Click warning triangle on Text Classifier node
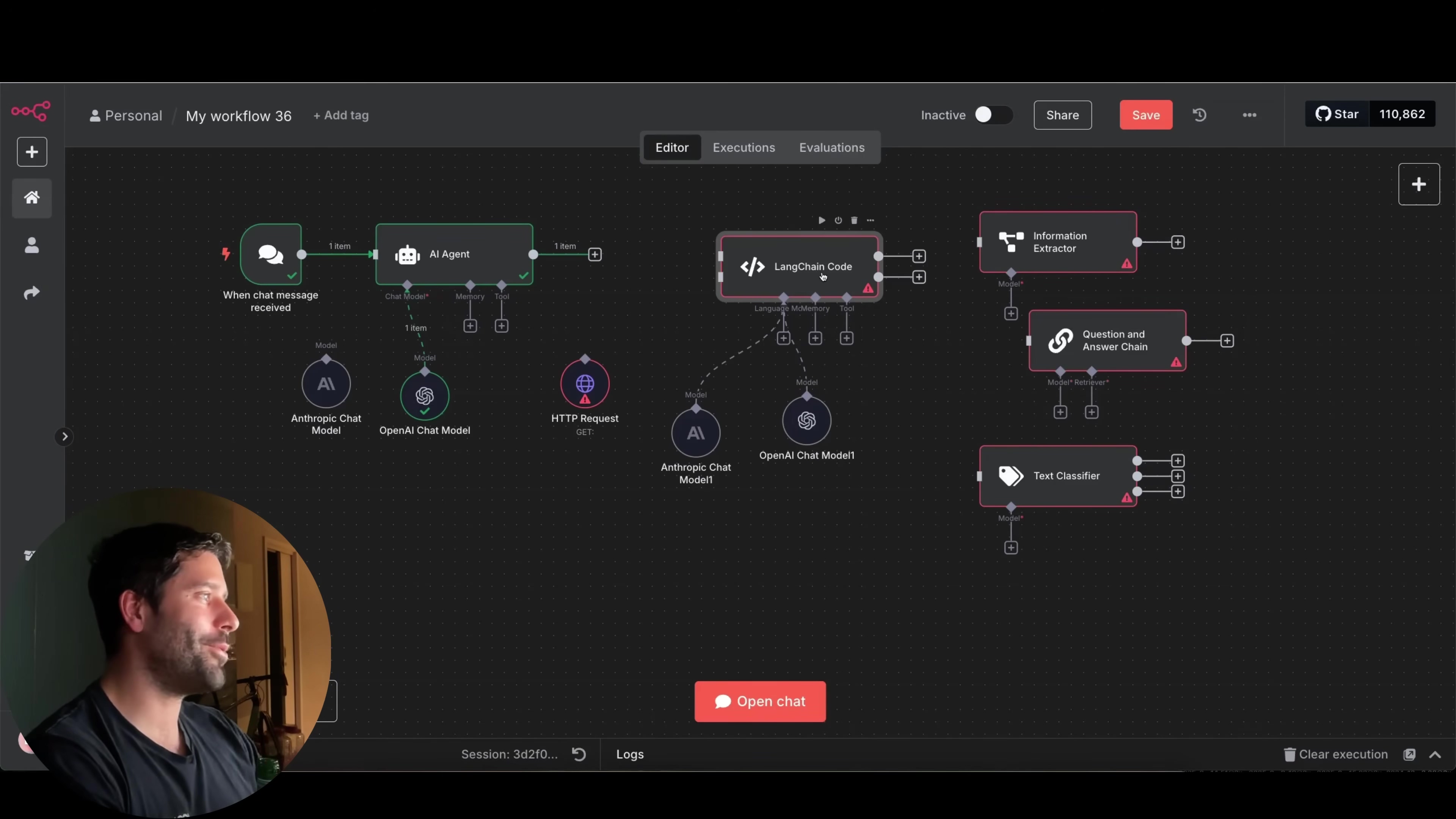 point(1127,497)
